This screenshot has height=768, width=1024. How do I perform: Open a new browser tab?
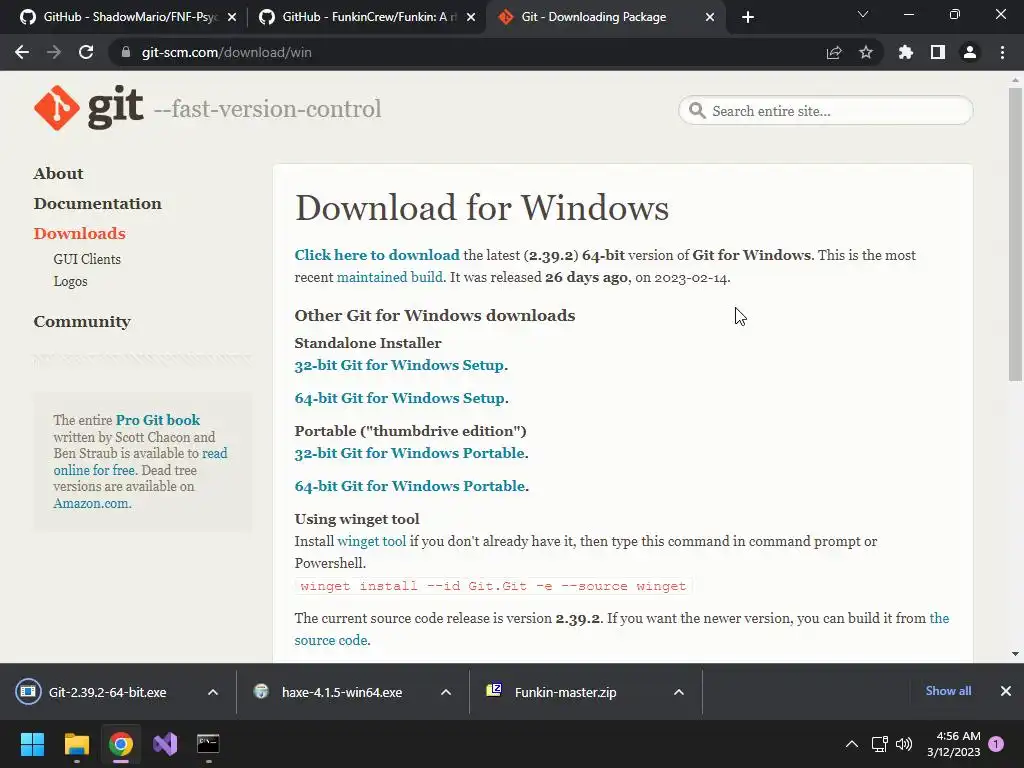pos(748,17)
